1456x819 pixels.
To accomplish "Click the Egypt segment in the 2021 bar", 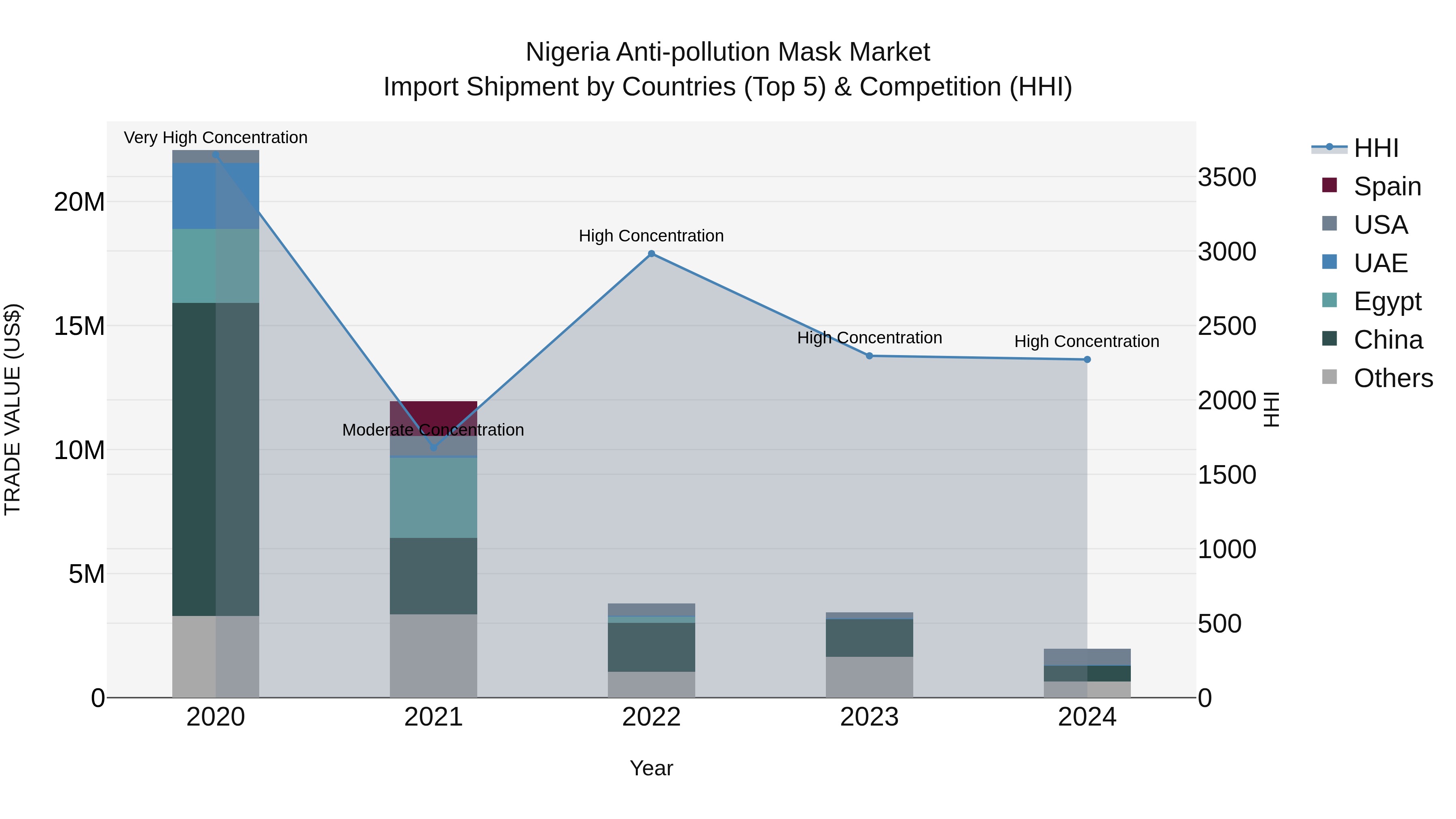I will click(x=434, y=497).
